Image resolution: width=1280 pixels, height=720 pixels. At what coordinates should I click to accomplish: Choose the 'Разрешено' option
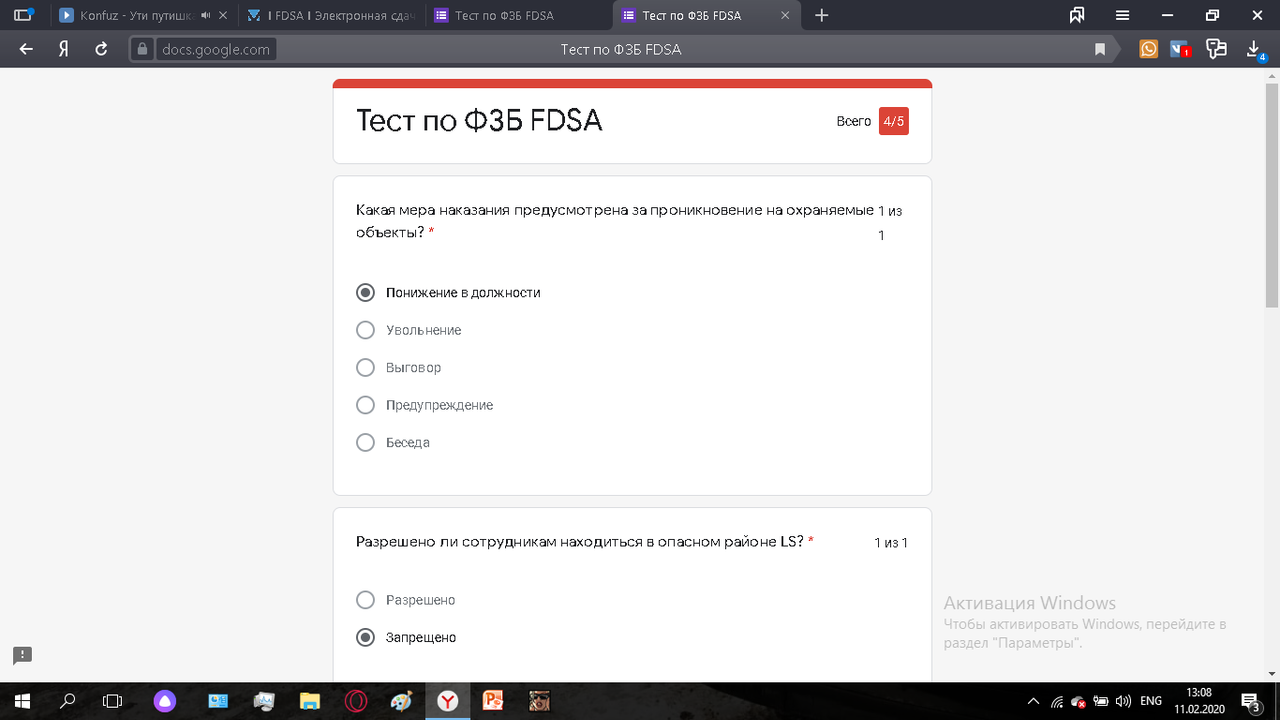click(365, 600)
